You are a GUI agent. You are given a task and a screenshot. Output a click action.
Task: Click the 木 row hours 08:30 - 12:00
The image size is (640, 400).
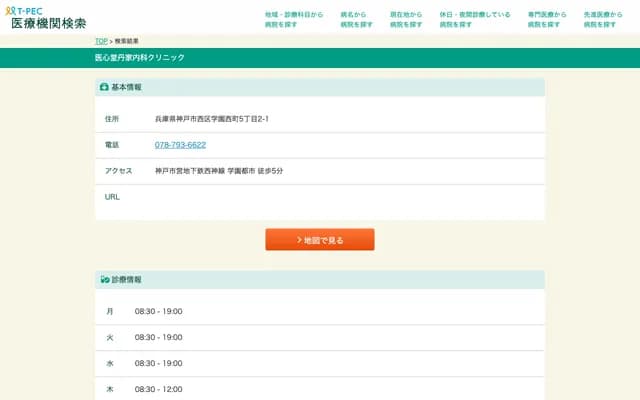158,389
